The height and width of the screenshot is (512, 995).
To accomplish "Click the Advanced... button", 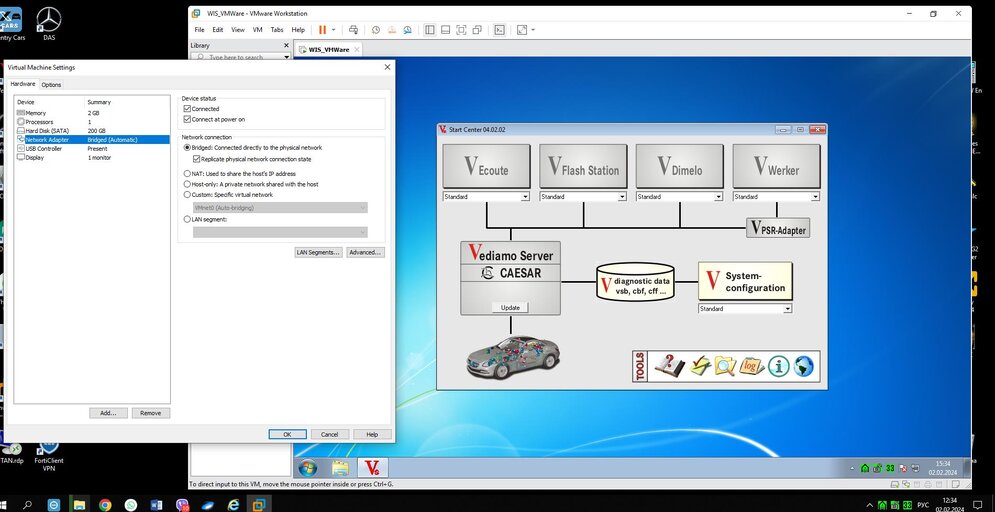I will 365,252.
